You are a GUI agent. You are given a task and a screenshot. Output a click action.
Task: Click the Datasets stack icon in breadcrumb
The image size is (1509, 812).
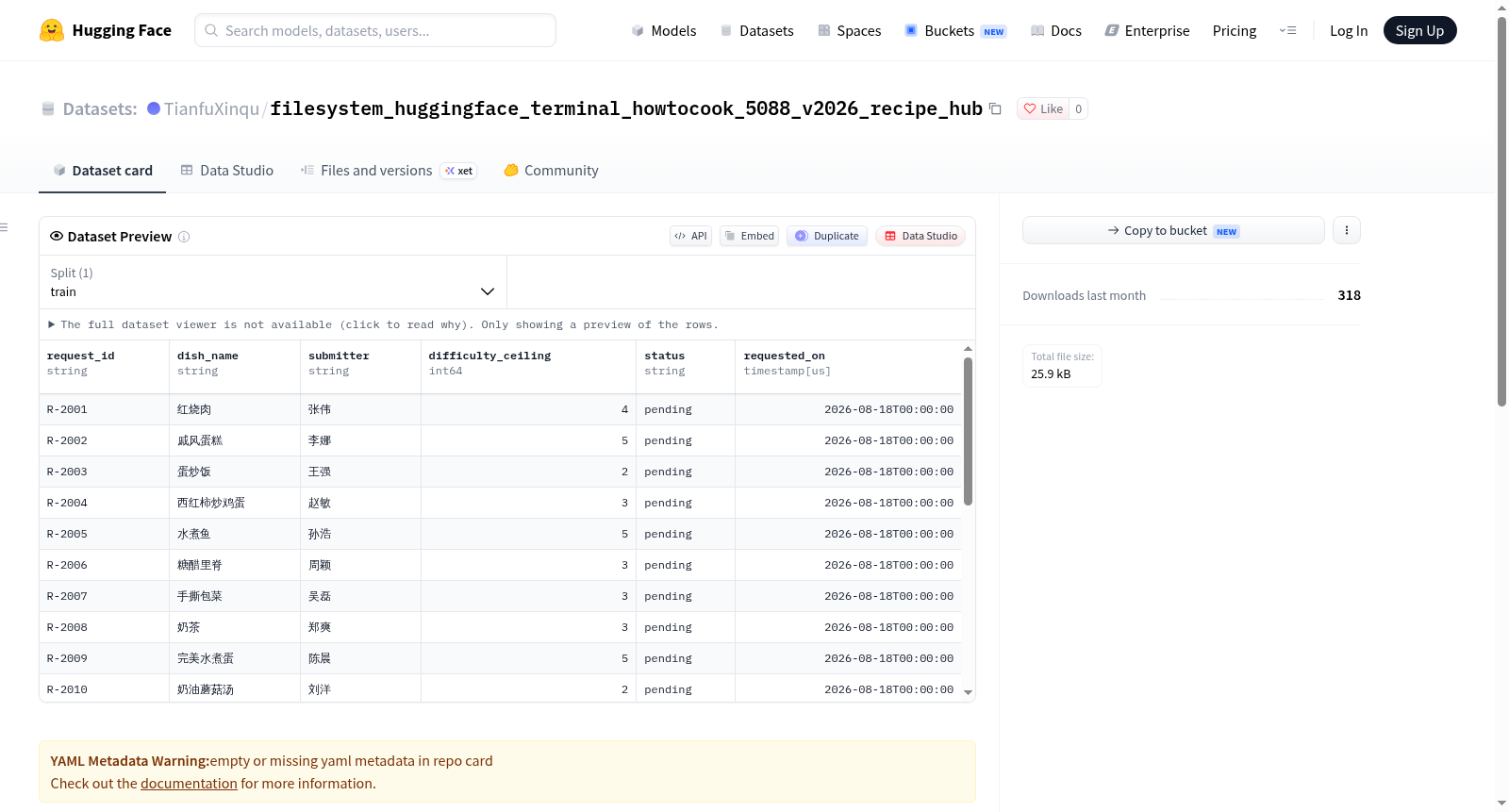coord(48,108)
